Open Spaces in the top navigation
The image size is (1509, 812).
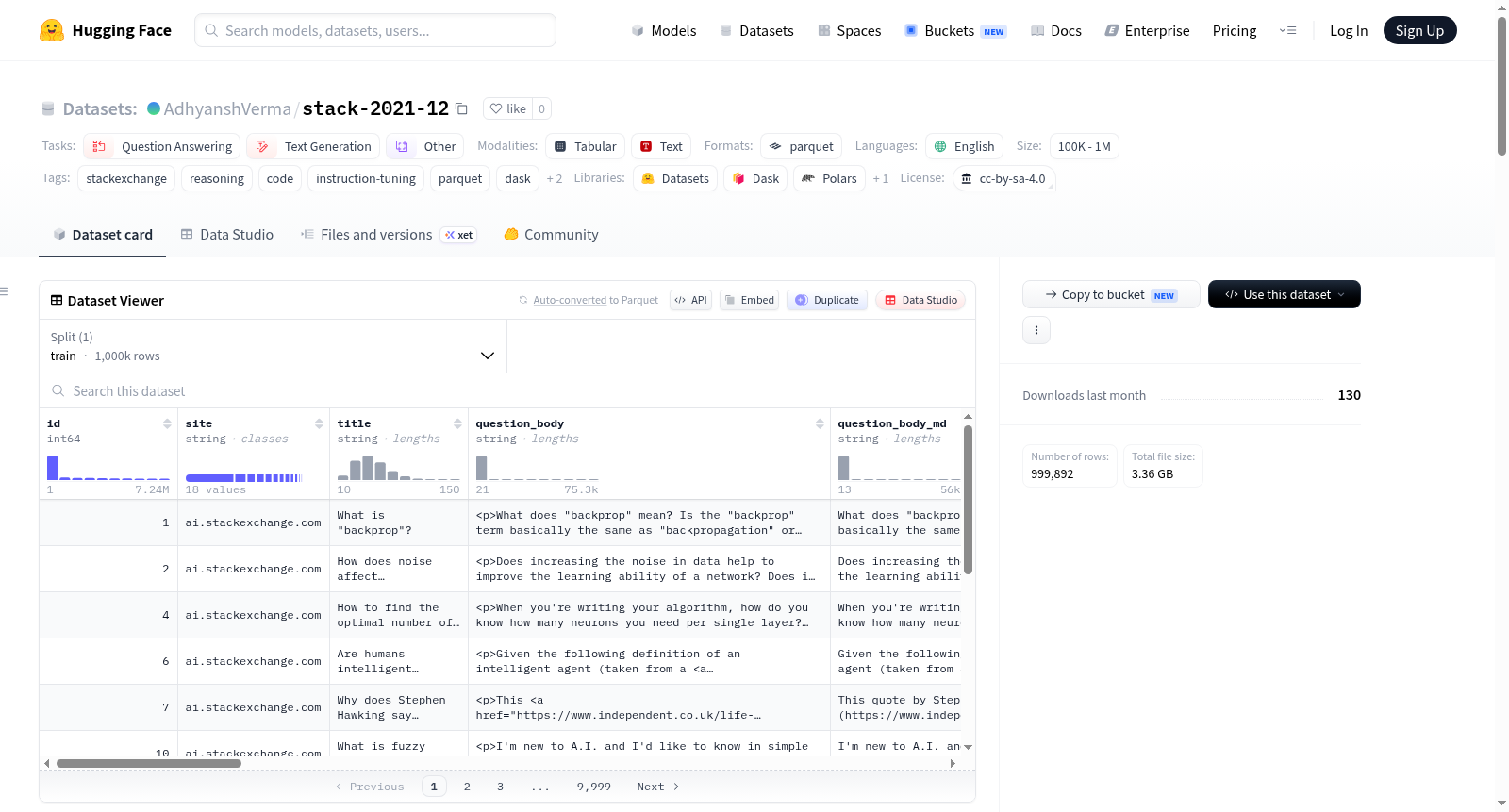(x=850, y=30)
